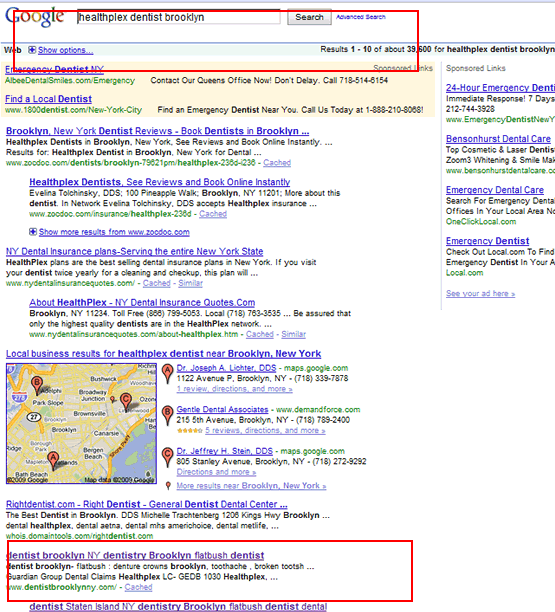Open Cached link for nydentalinsurancequotes.com homepage
The width and height of the screenshot is (555, 612).
click(157, 283)
